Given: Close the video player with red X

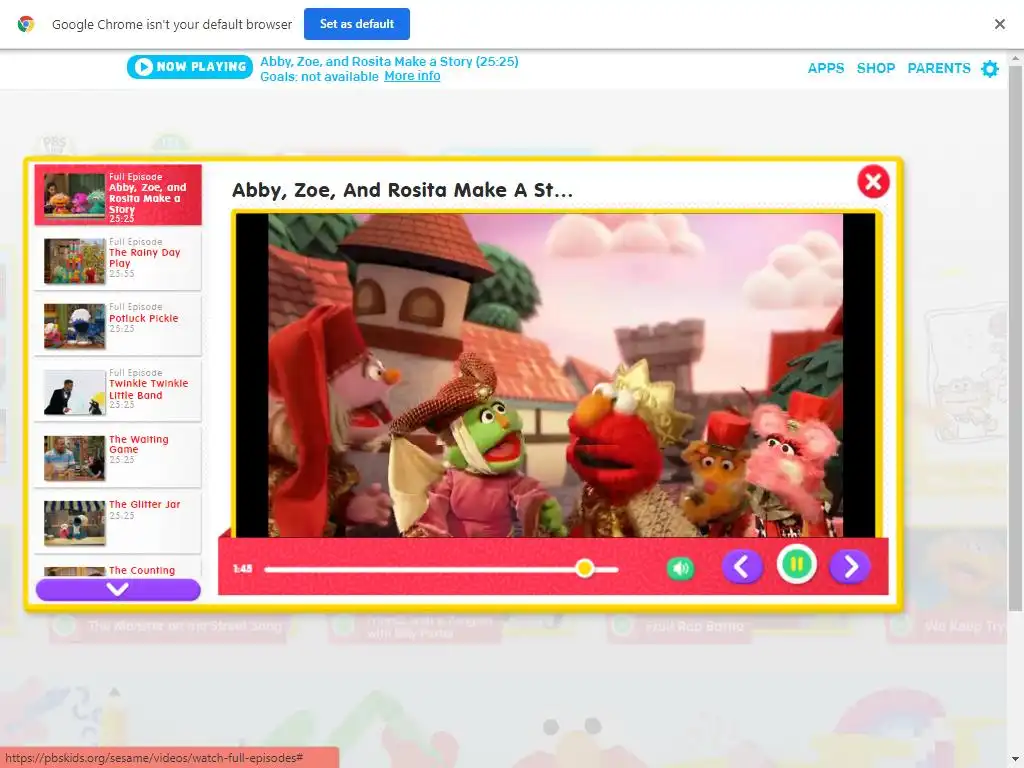Looking at the screenshot, I should (873, 182).
